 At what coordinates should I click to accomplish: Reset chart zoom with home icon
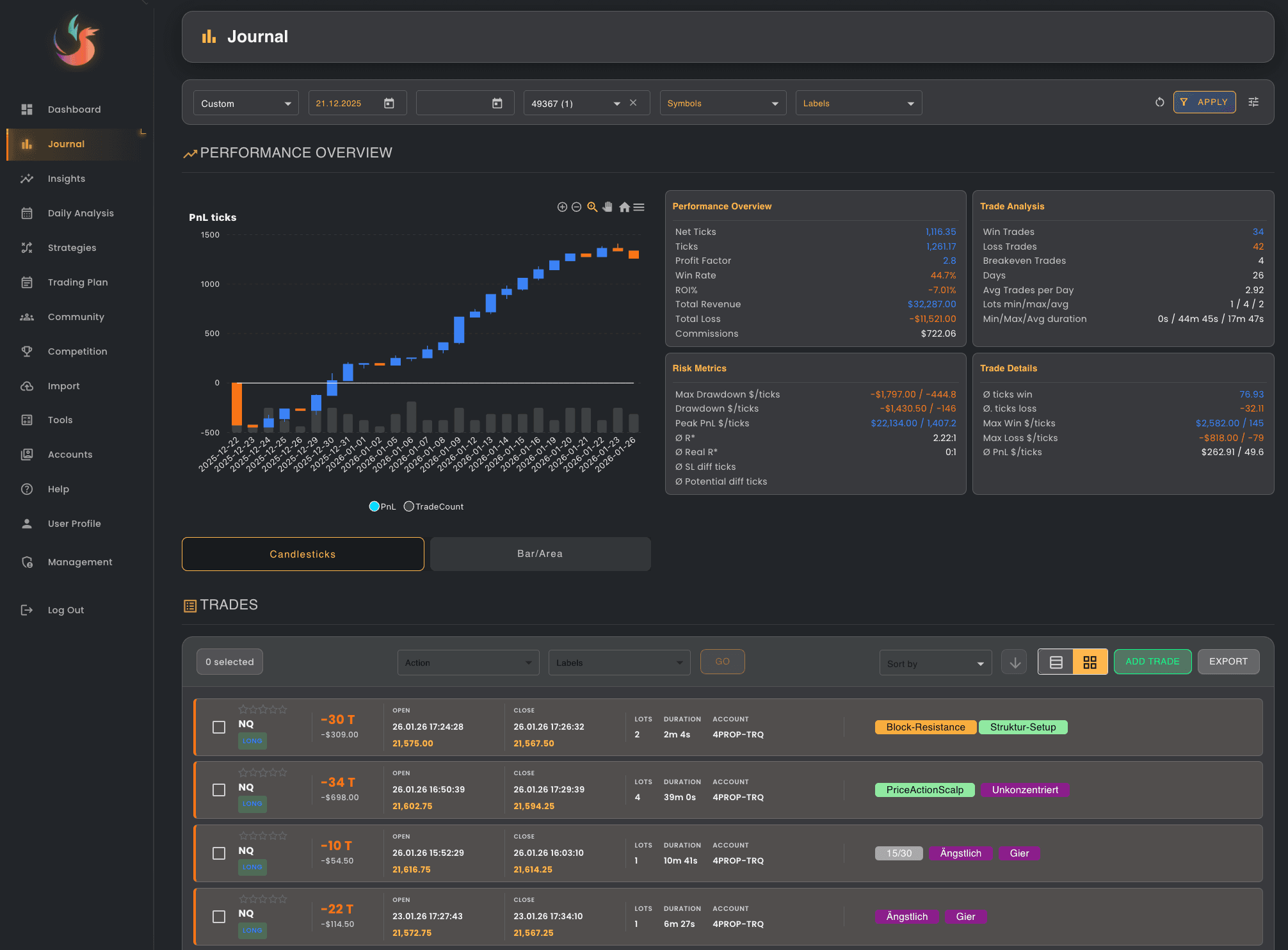click(624, 207)
